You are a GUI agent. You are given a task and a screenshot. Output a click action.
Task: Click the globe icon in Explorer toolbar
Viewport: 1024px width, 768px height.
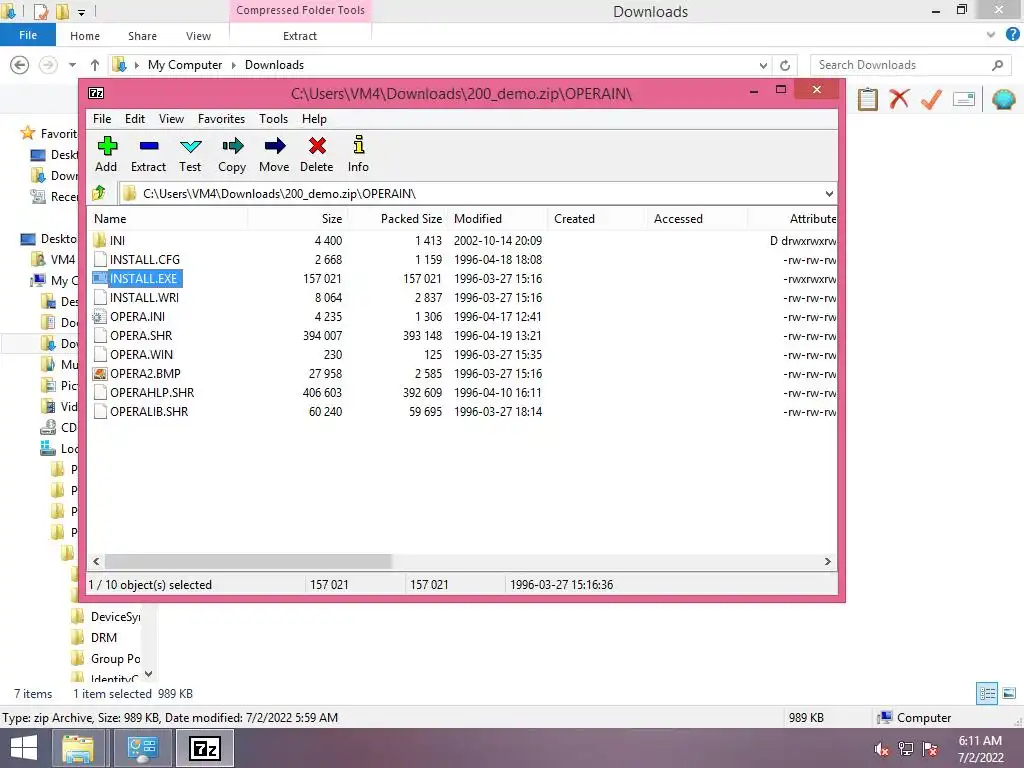point(1004,99)
